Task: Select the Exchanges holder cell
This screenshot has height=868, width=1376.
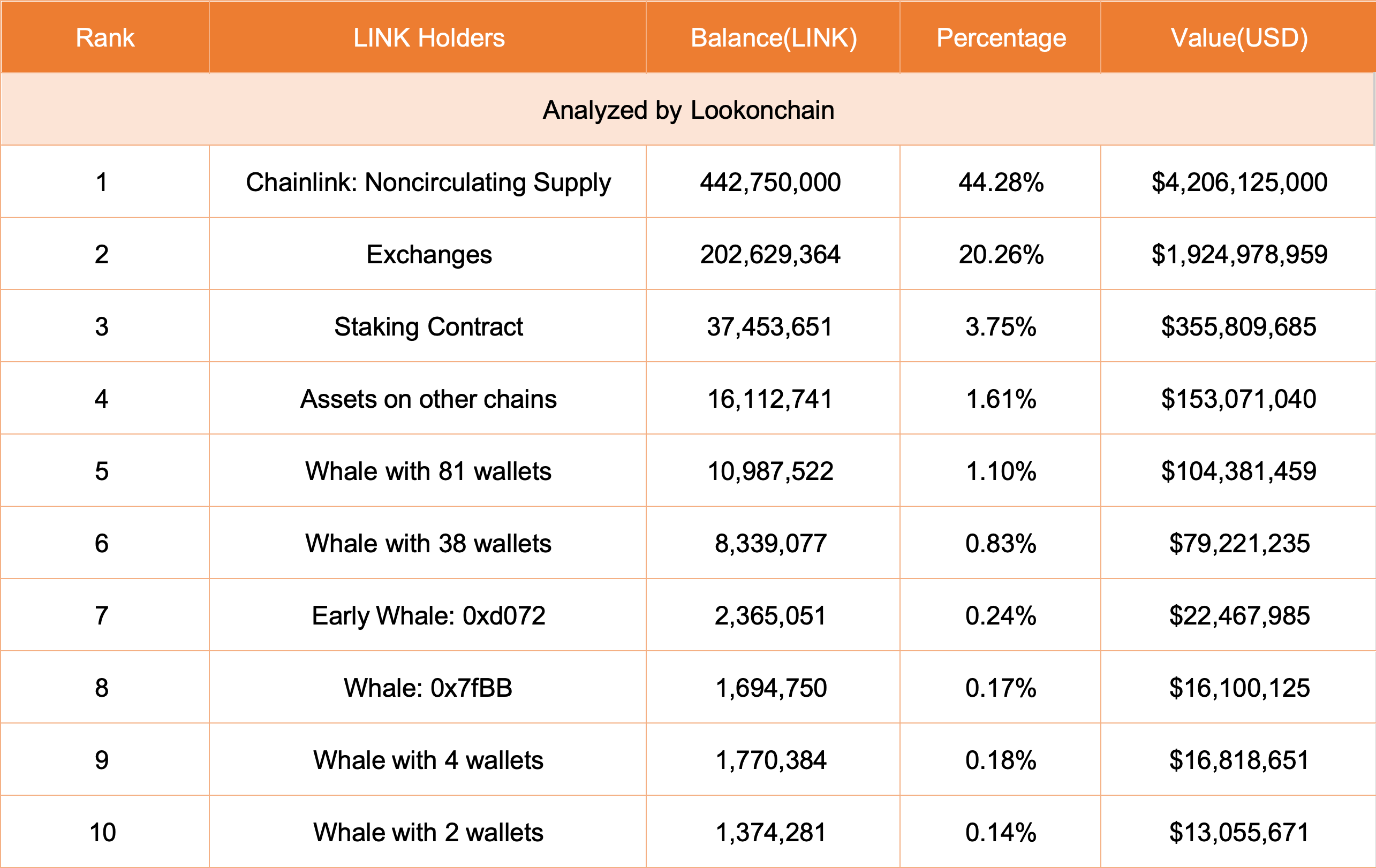Action: (428, 254)
